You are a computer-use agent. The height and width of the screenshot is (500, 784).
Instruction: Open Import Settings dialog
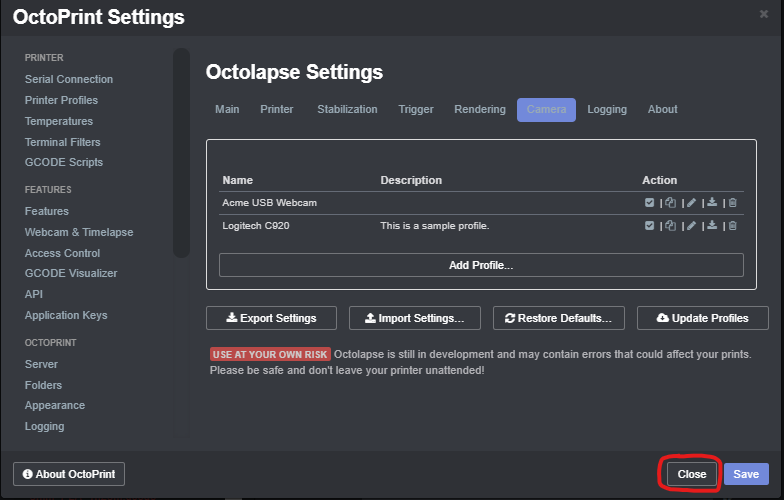[415, 318]
